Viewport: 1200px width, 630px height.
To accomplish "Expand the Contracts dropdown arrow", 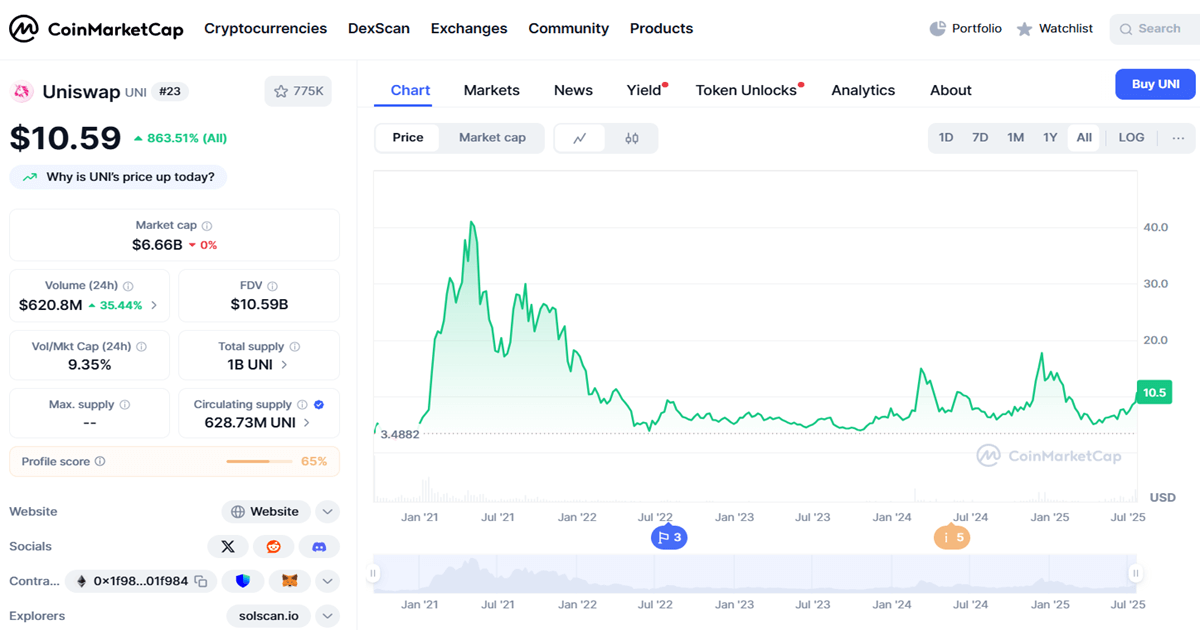I will point(327,581).
